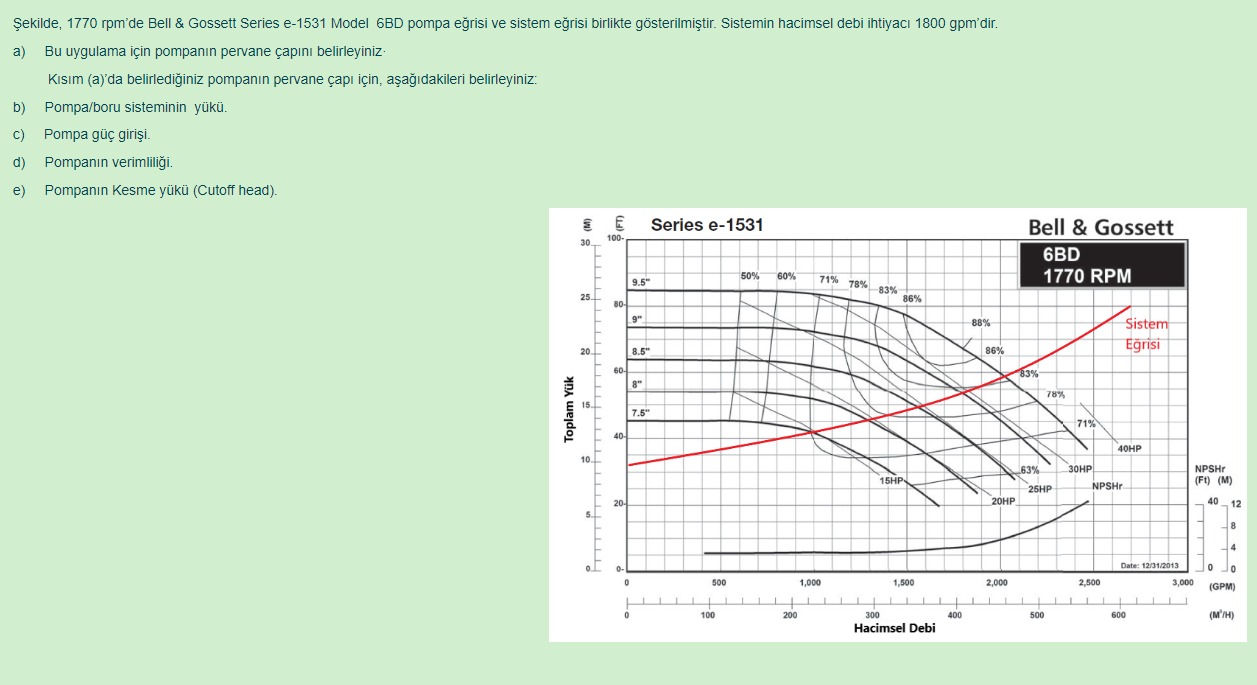Select the 15HP power label
Viewport: 1257px width, 685px height.
coord(891,481)
